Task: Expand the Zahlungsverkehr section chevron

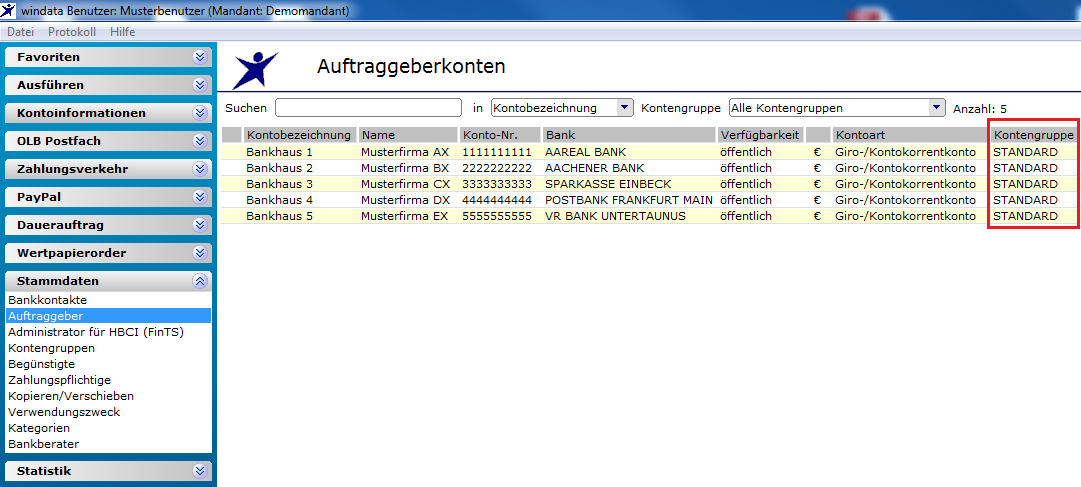Action: tap(200, 169)
